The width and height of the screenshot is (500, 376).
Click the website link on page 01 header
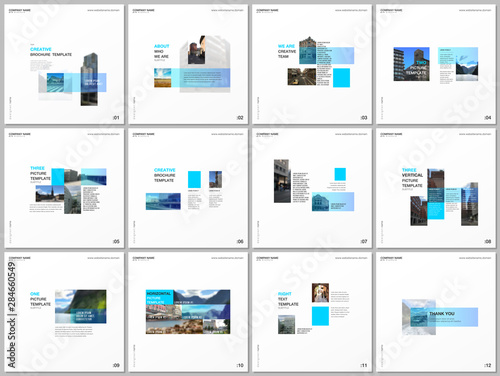[103, 10]
